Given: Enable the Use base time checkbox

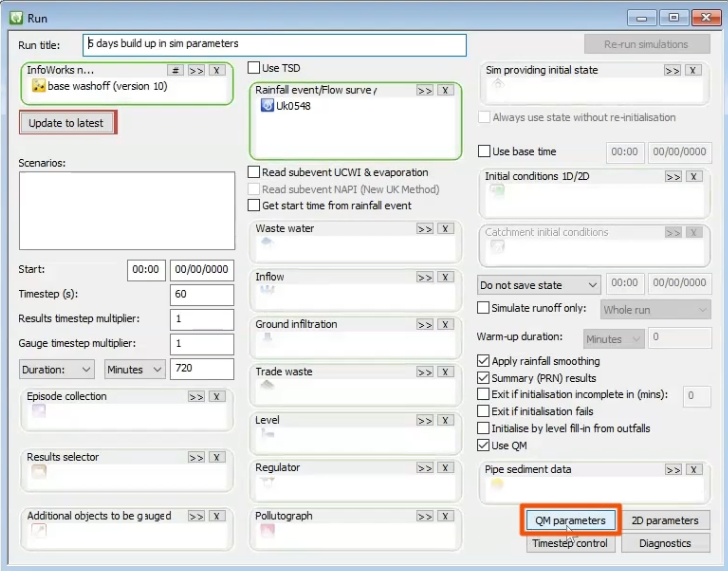Looking at the screenshot, I should click(x=484, y=151).
